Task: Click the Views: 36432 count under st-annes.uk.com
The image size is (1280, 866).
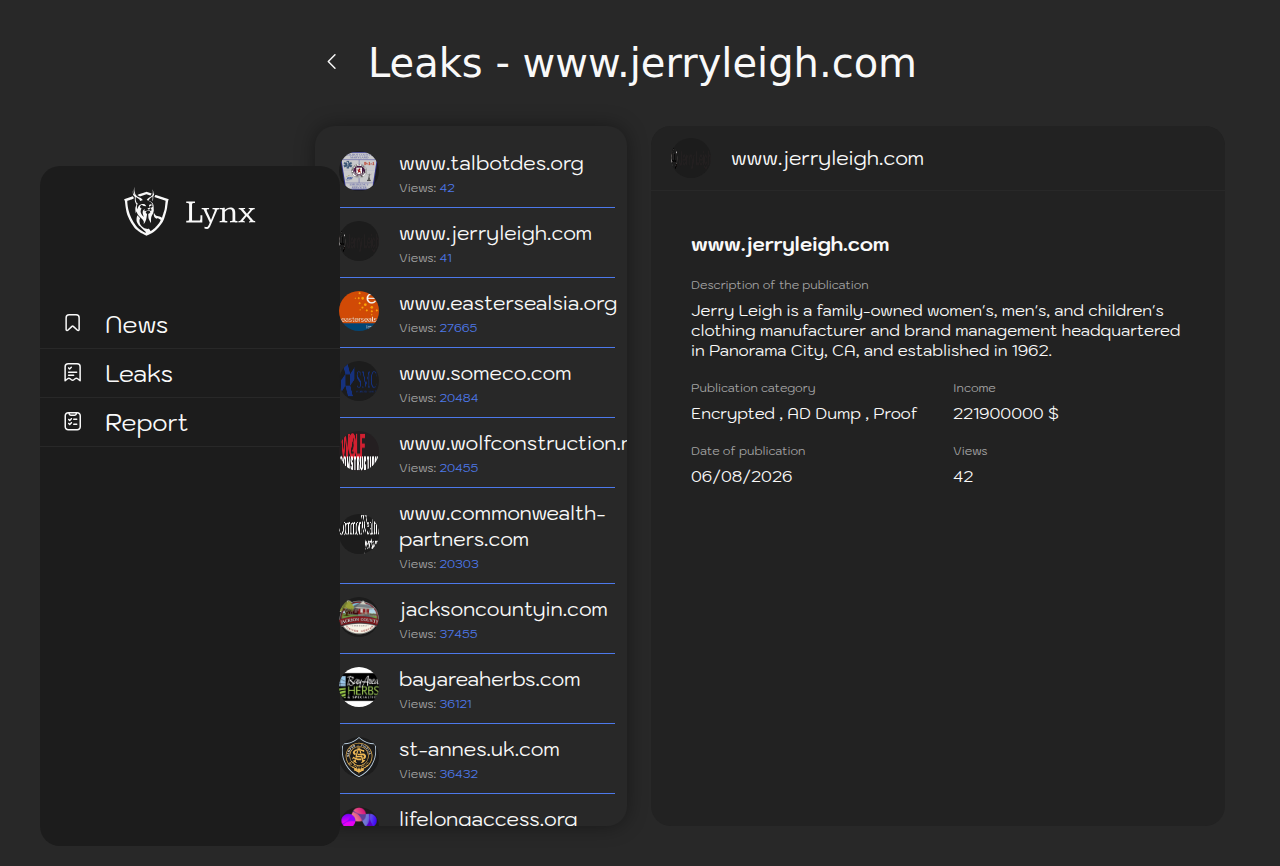Action: click(439, 774)
